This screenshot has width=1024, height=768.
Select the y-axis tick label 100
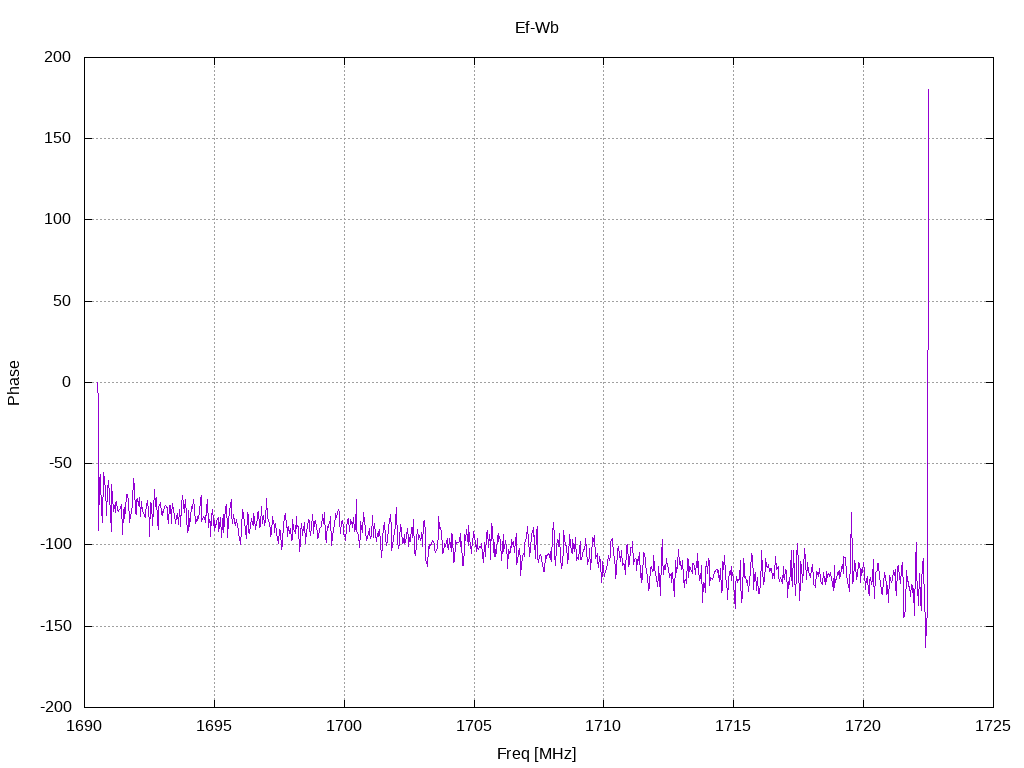57,219
